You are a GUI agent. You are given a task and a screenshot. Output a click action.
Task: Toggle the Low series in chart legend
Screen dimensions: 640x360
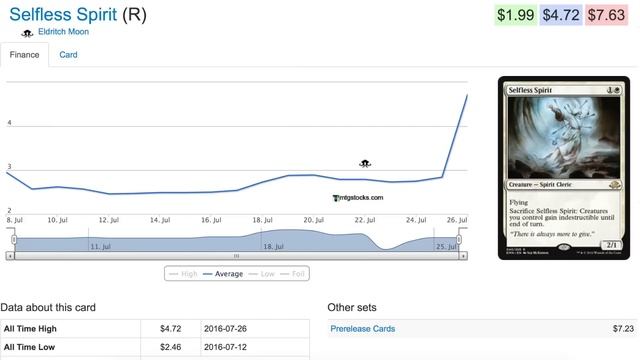click(262, 274)
